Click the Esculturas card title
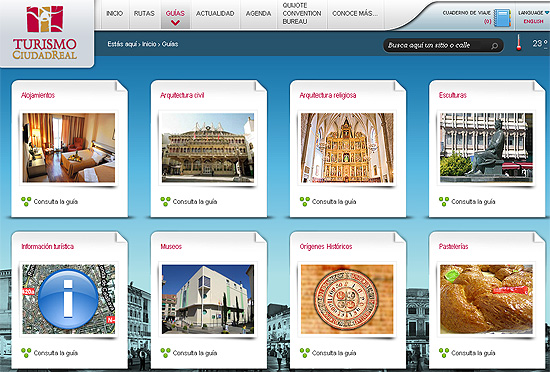The width and height of the screenshot is (550, 372). (453, 95)
